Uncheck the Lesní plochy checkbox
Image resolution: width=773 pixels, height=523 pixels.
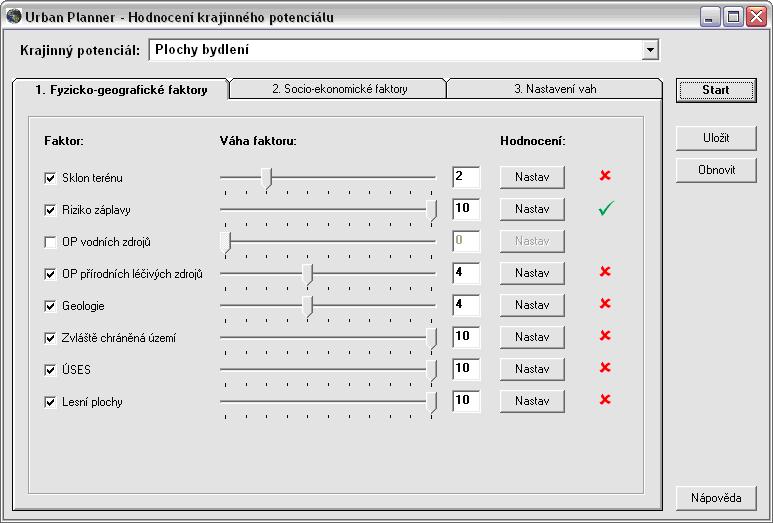point(50,402)
